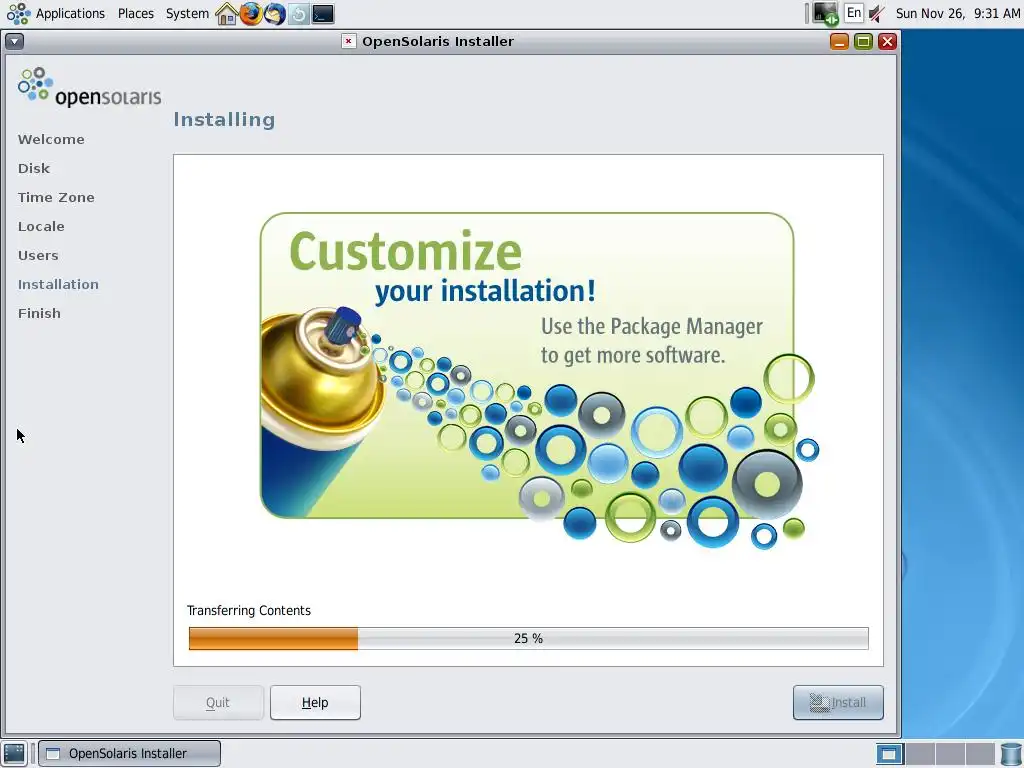
Task: Click the circular-arrow icon beside the terminal launcher
Action: (x=299, y=14)
